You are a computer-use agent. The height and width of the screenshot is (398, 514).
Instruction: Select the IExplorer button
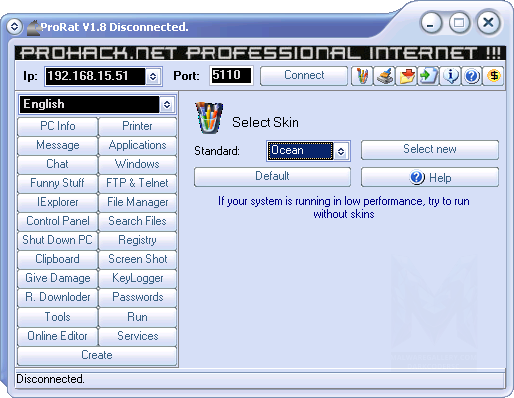tap(58, 202)
